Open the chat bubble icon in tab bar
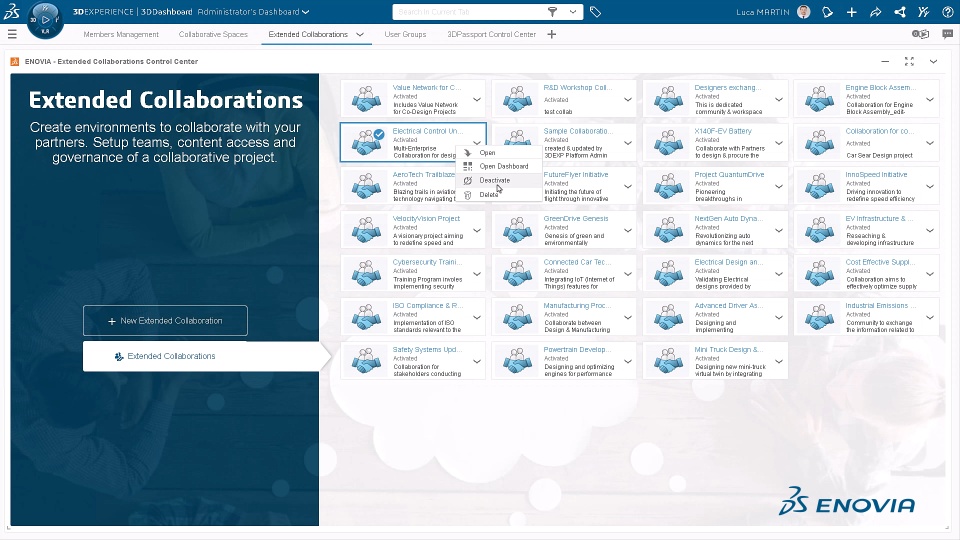The image size is (960, 540). (947, 34)
